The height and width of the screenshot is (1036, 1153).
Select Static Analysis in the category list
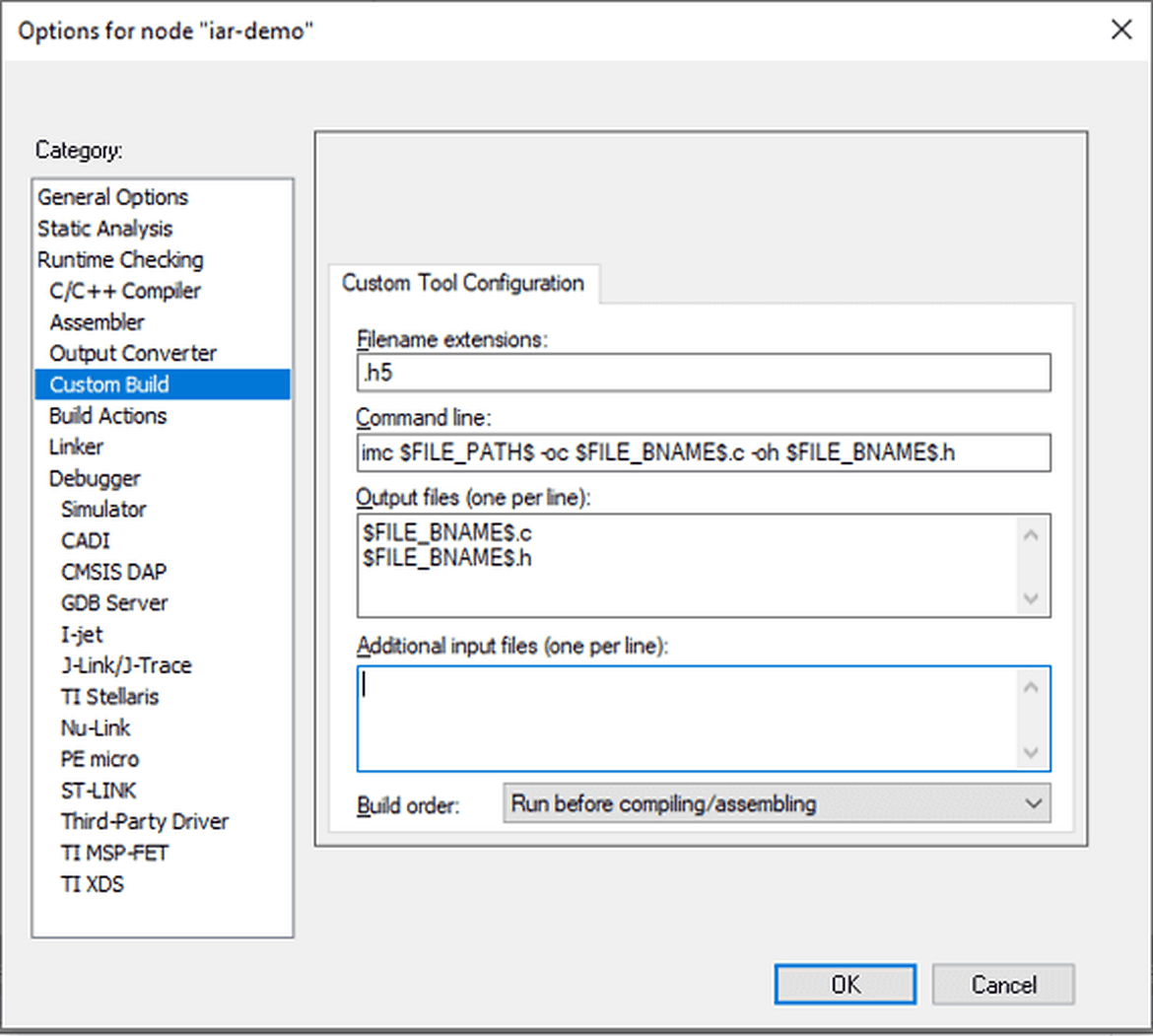(103, 228)
